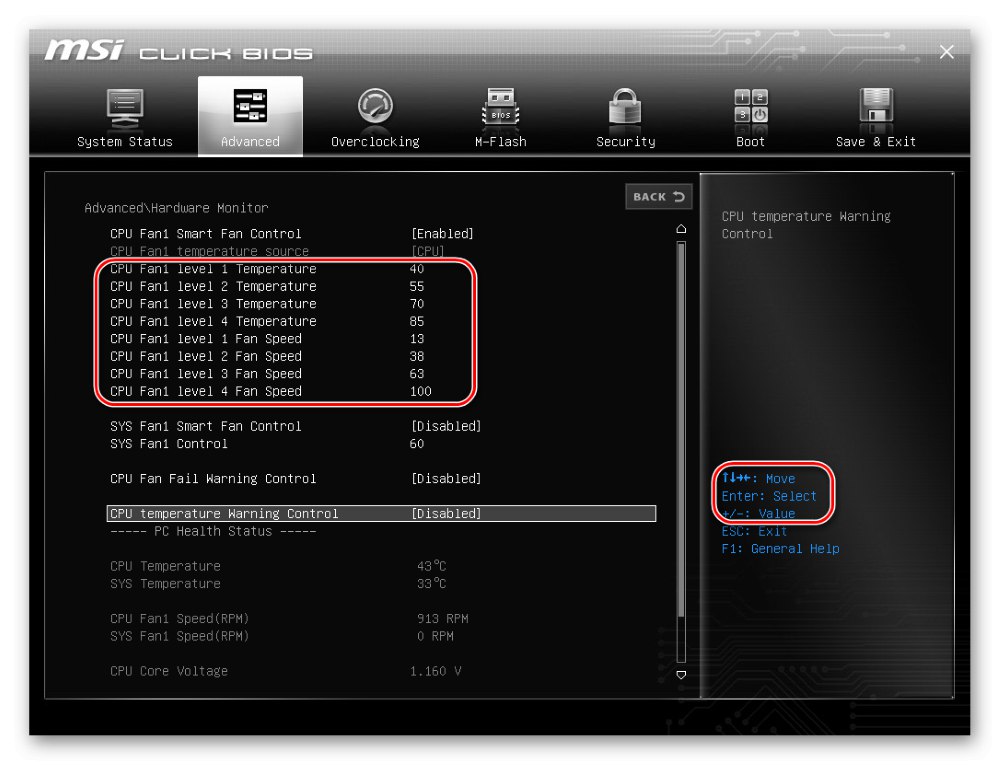Click the BACK button
The height and width of the screenshot is (765, 1000).
(x=658, y=197)
